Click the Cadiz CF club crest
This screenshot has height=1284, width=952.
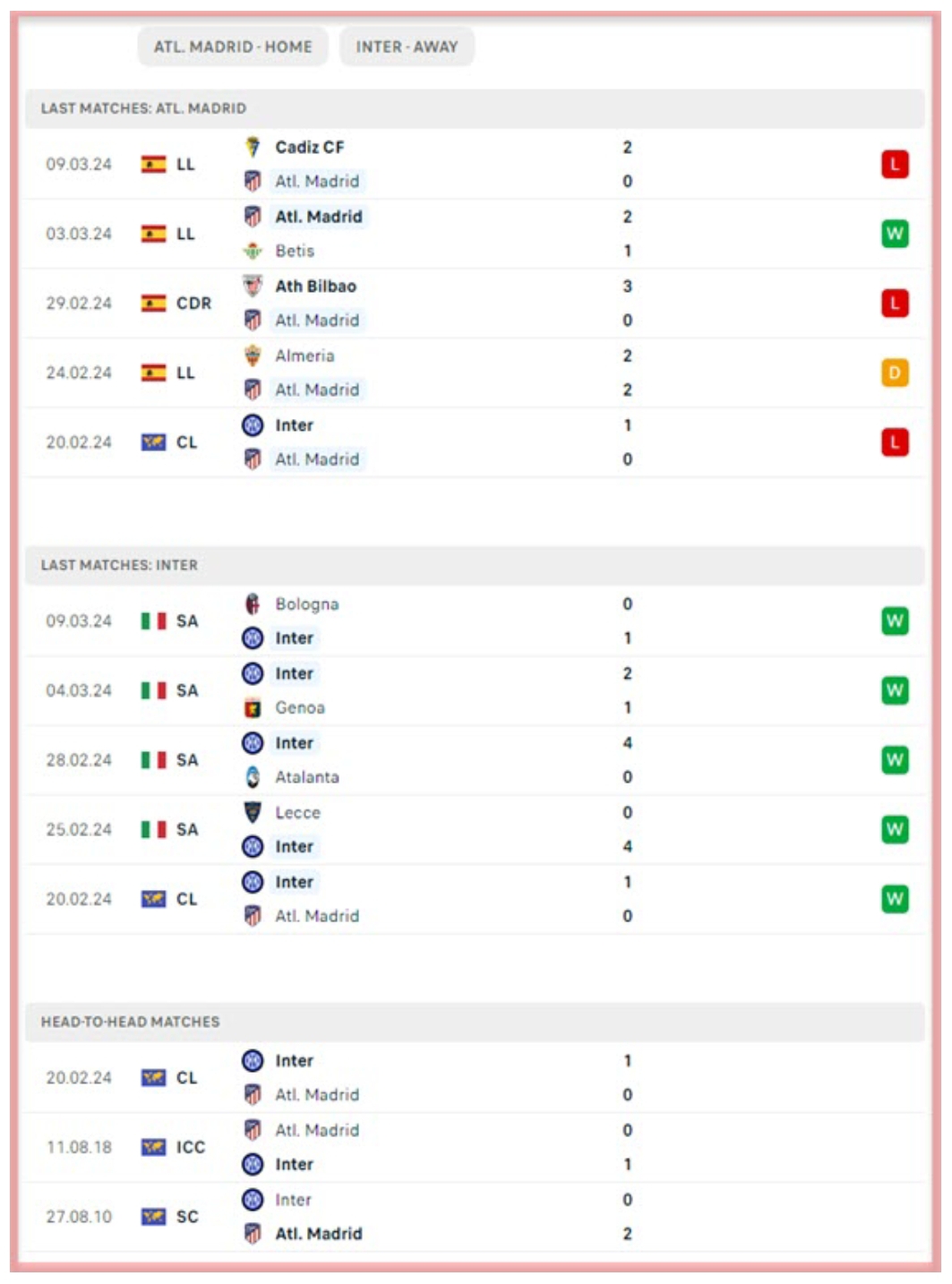(253, 147)
